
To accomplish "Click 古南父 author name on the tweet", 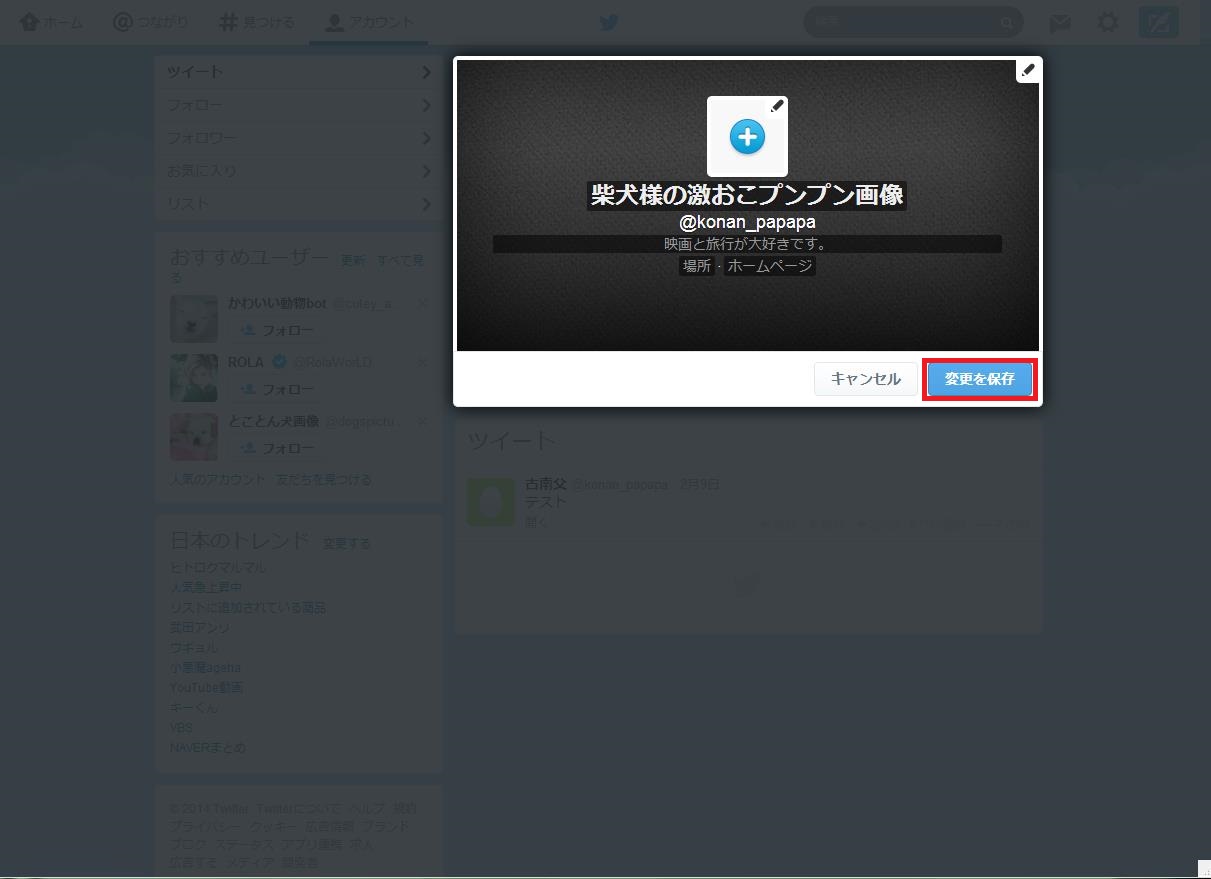I will [x=546, y=484].
